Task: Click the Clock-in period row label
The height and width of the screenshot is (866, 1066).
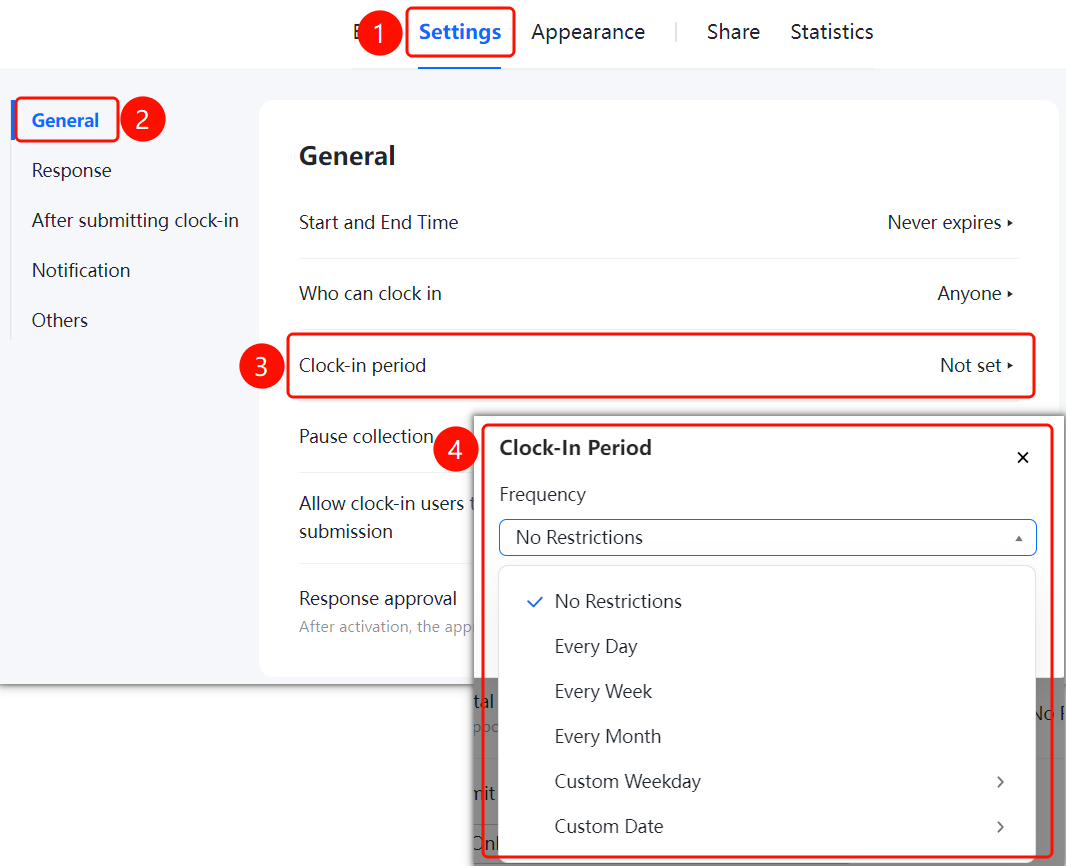Action: [362, 366]
